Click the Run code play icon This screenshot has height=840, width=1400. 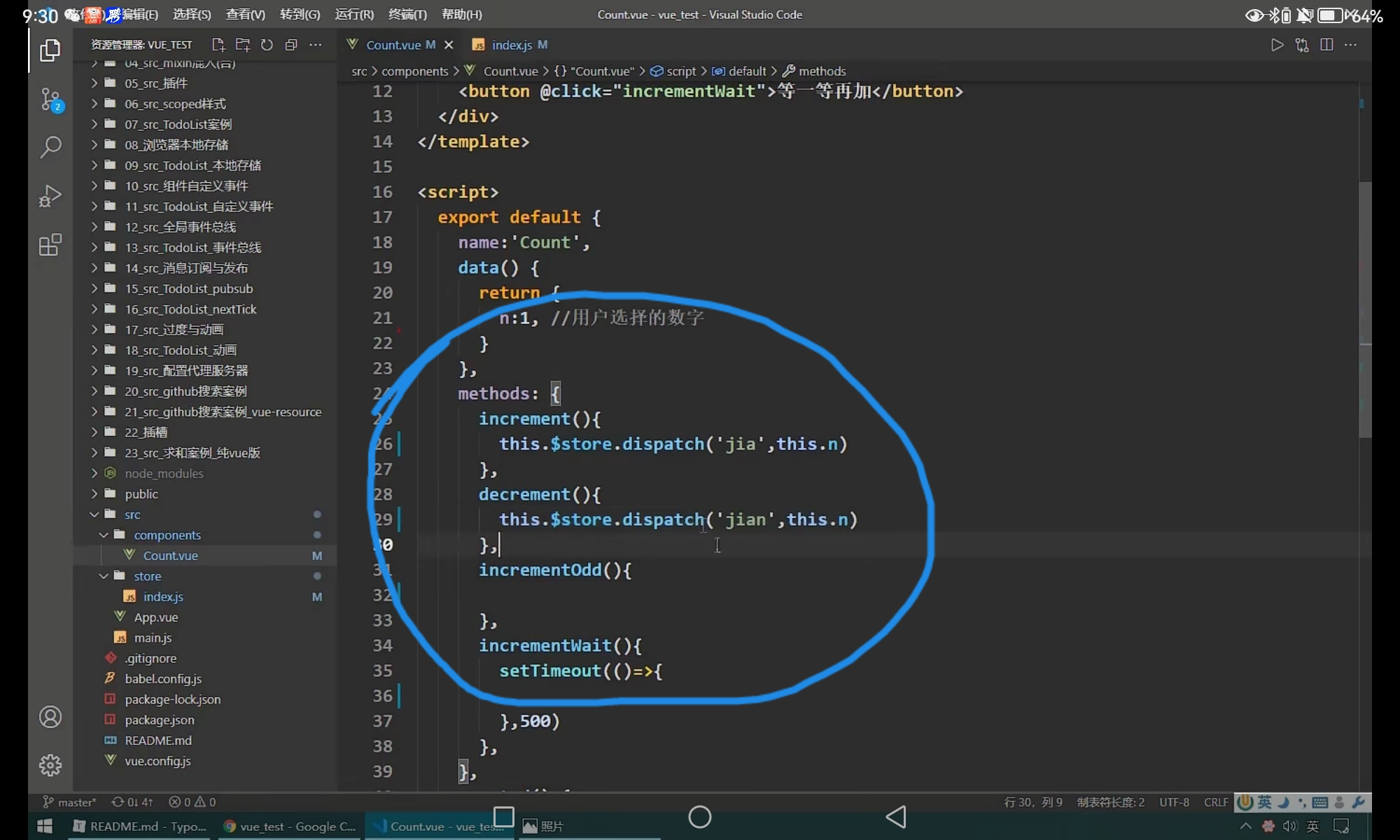(1277, 45)
